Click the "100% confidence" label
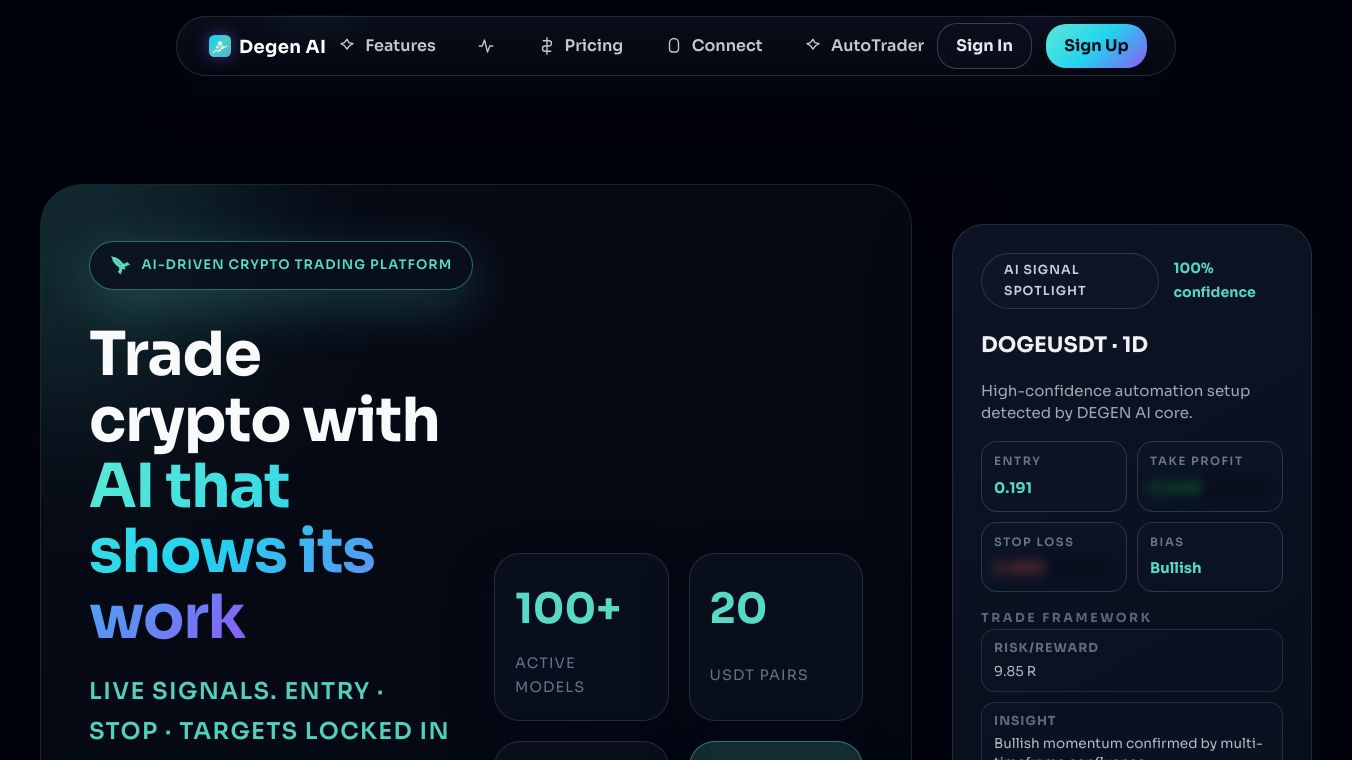This screenshot has height=760, width=1352. [1214, 280]
